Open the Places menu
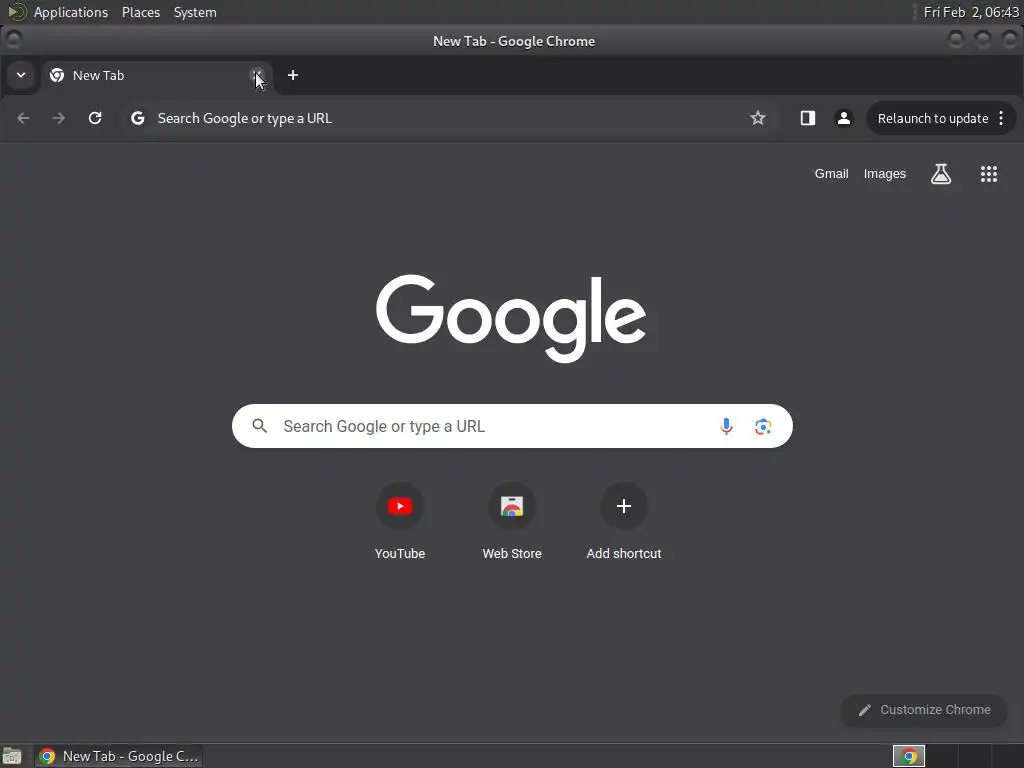The height and width of the screenshot is (768, 1024). click(141, 12)
